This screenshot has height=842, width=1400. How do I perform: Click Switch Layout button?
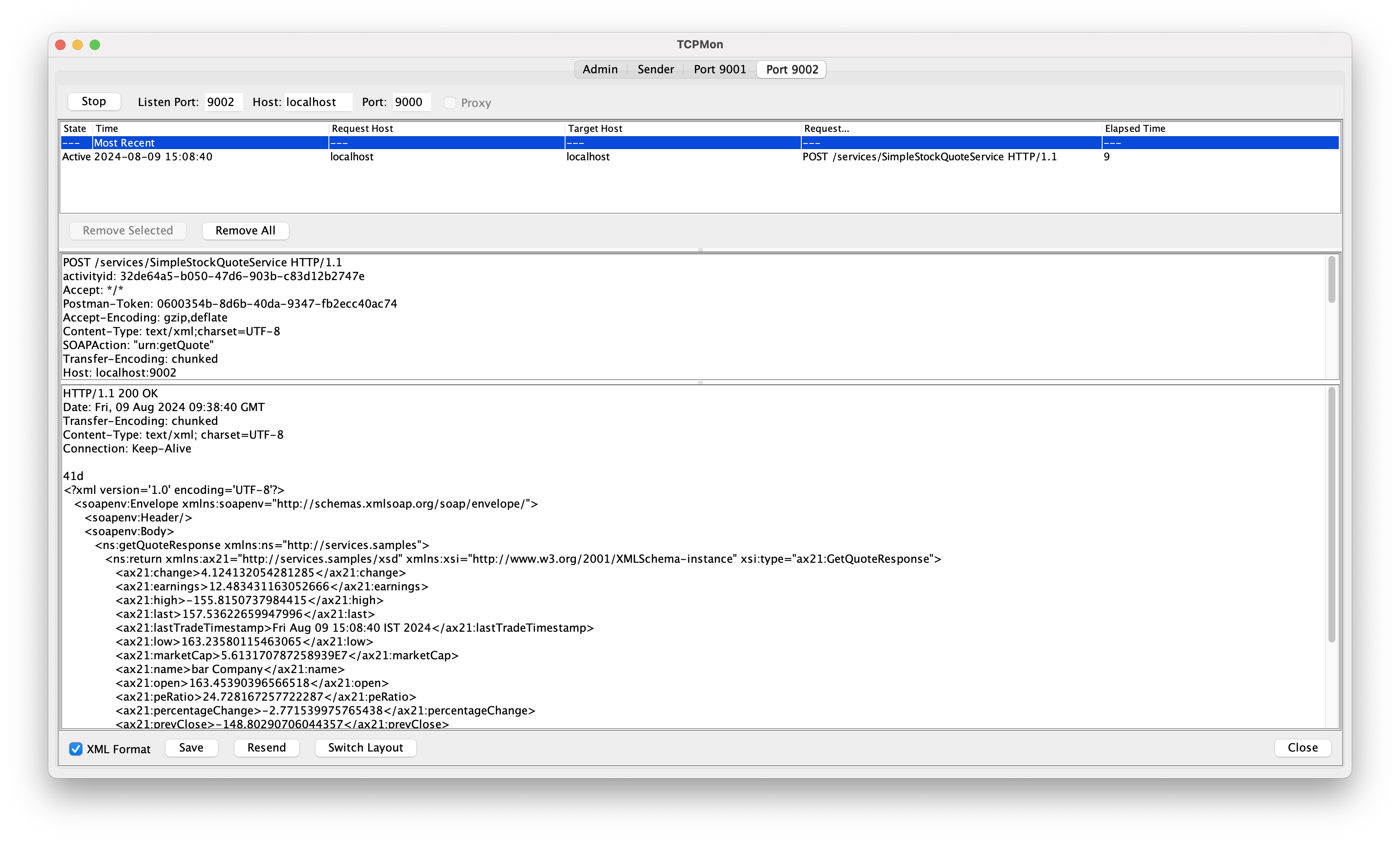tap(366, 748)
